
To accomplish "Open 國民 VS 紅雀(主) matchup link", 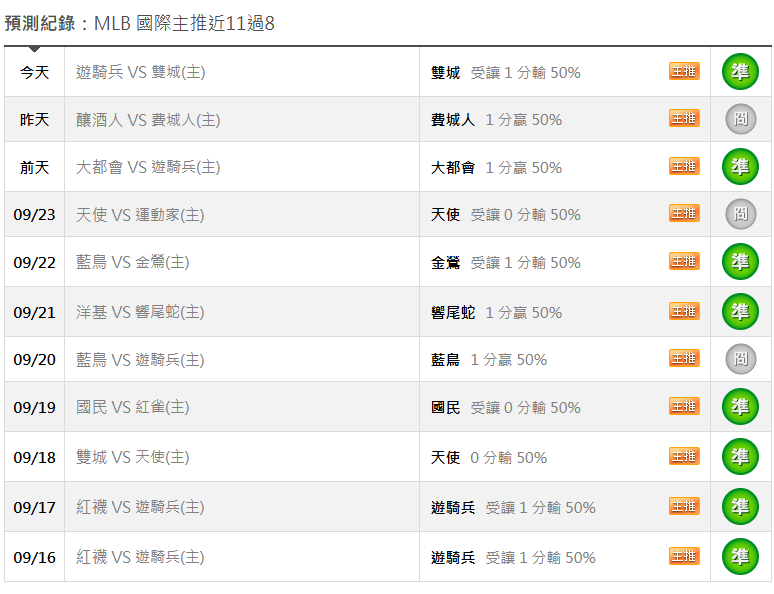I will tap(132, 407).
